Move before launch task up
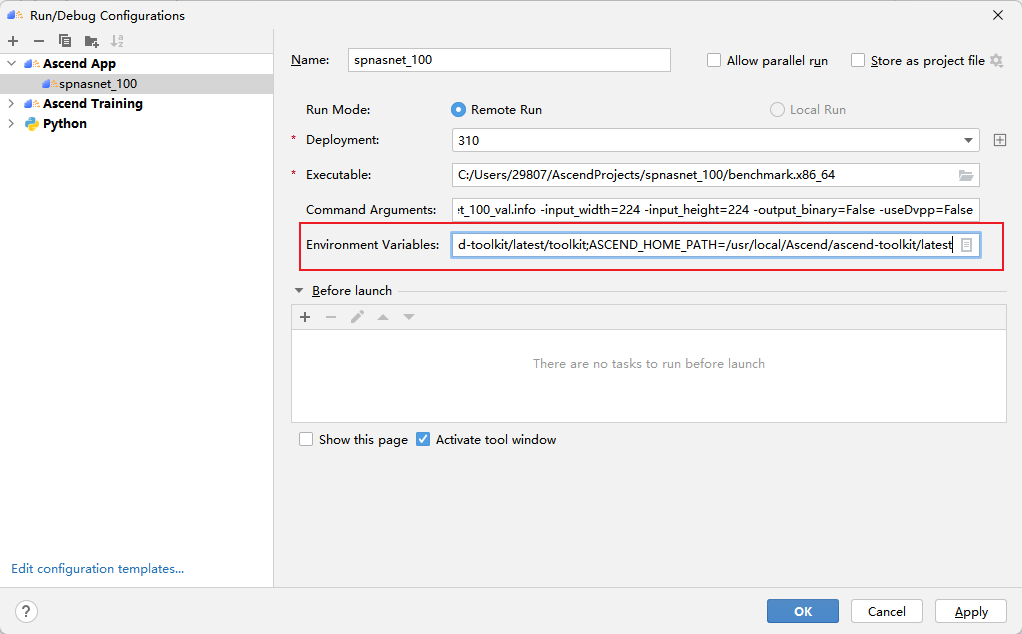 [x=383, y=317]
